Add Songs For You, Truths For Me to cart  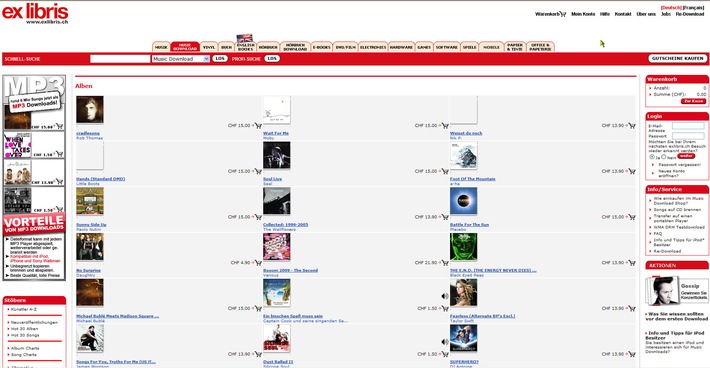(x=258, y=354)
